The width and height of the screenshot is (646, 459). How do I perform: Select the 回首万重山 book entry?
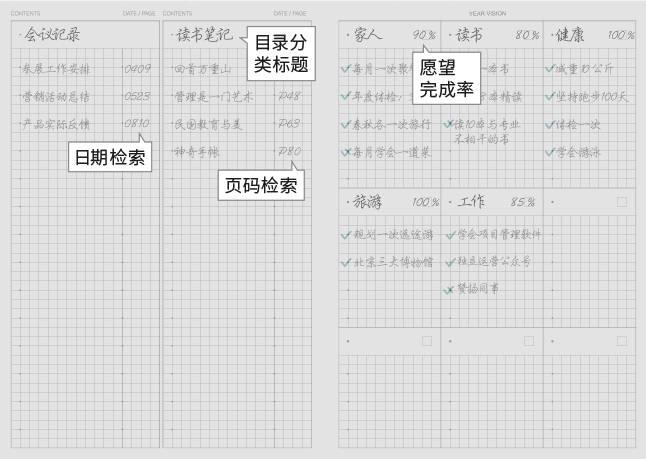(203, 69)
